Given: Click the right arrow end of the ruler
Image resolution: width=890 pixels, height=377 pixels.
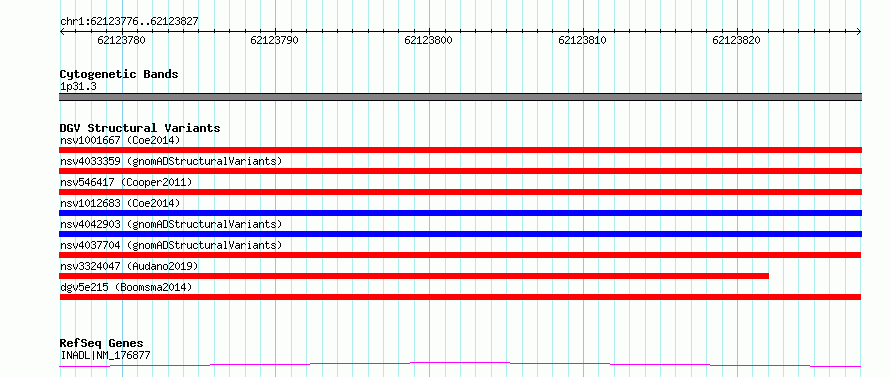Looking at the screenshot, I should (858, 32).
